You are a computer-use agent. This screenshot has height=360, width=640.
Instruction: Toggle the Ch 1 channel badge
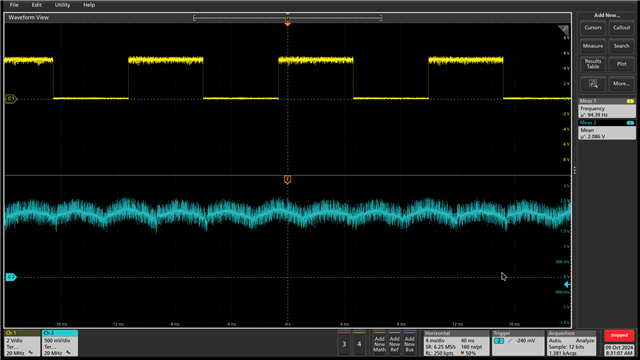tap(22, 343)
